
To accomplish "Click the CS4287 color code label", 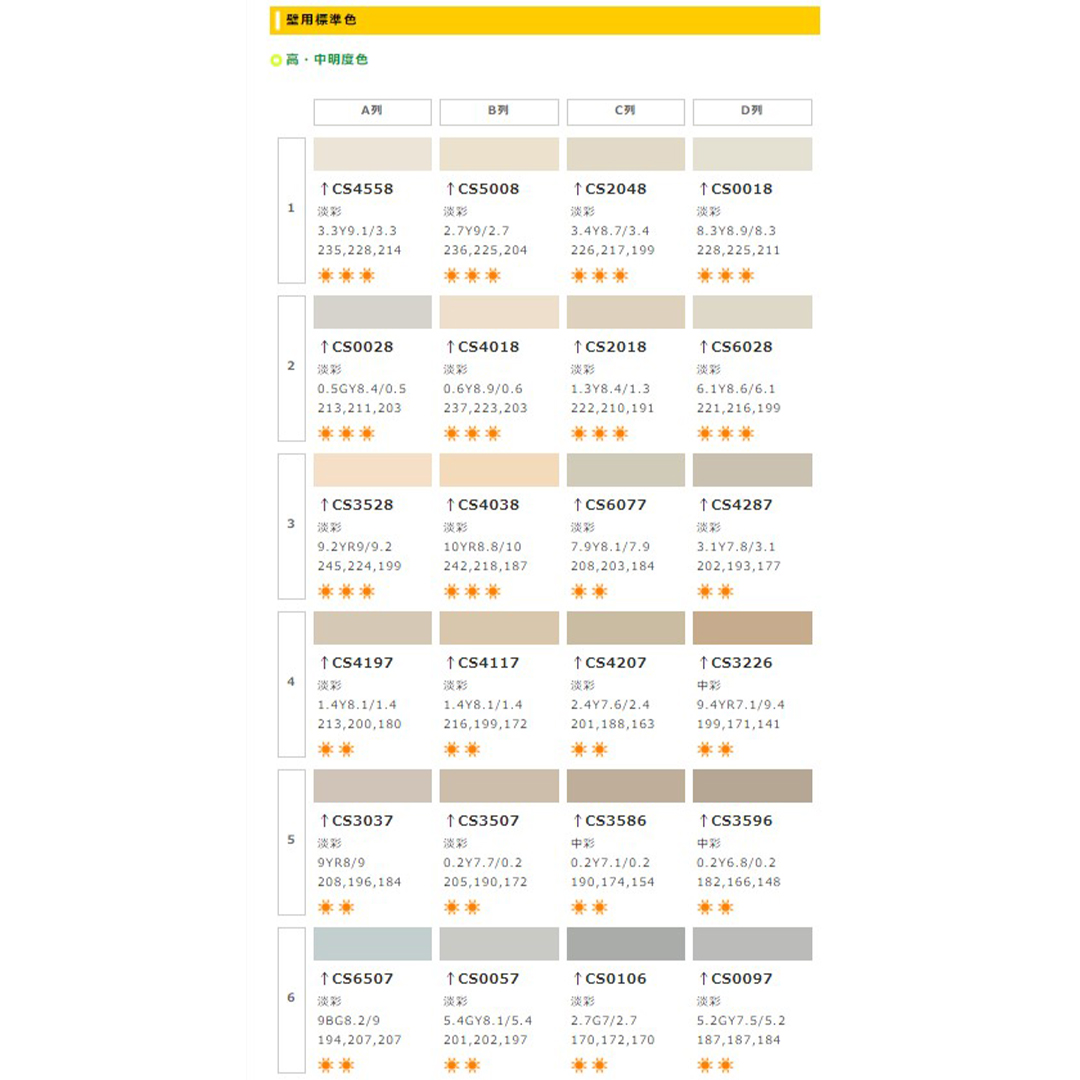I will coord(735,505).
